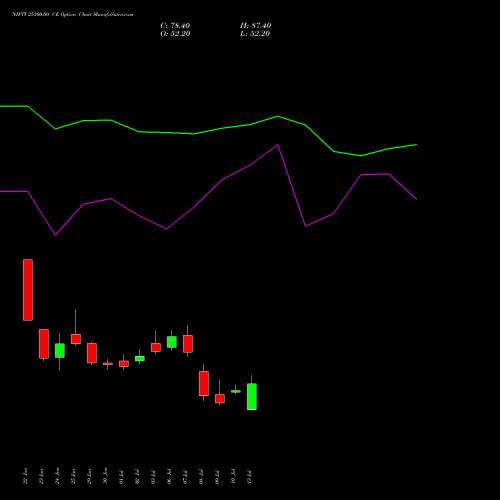Click the close value C: 78.40
Screen dimensions: 500x500
coord(175,26)
